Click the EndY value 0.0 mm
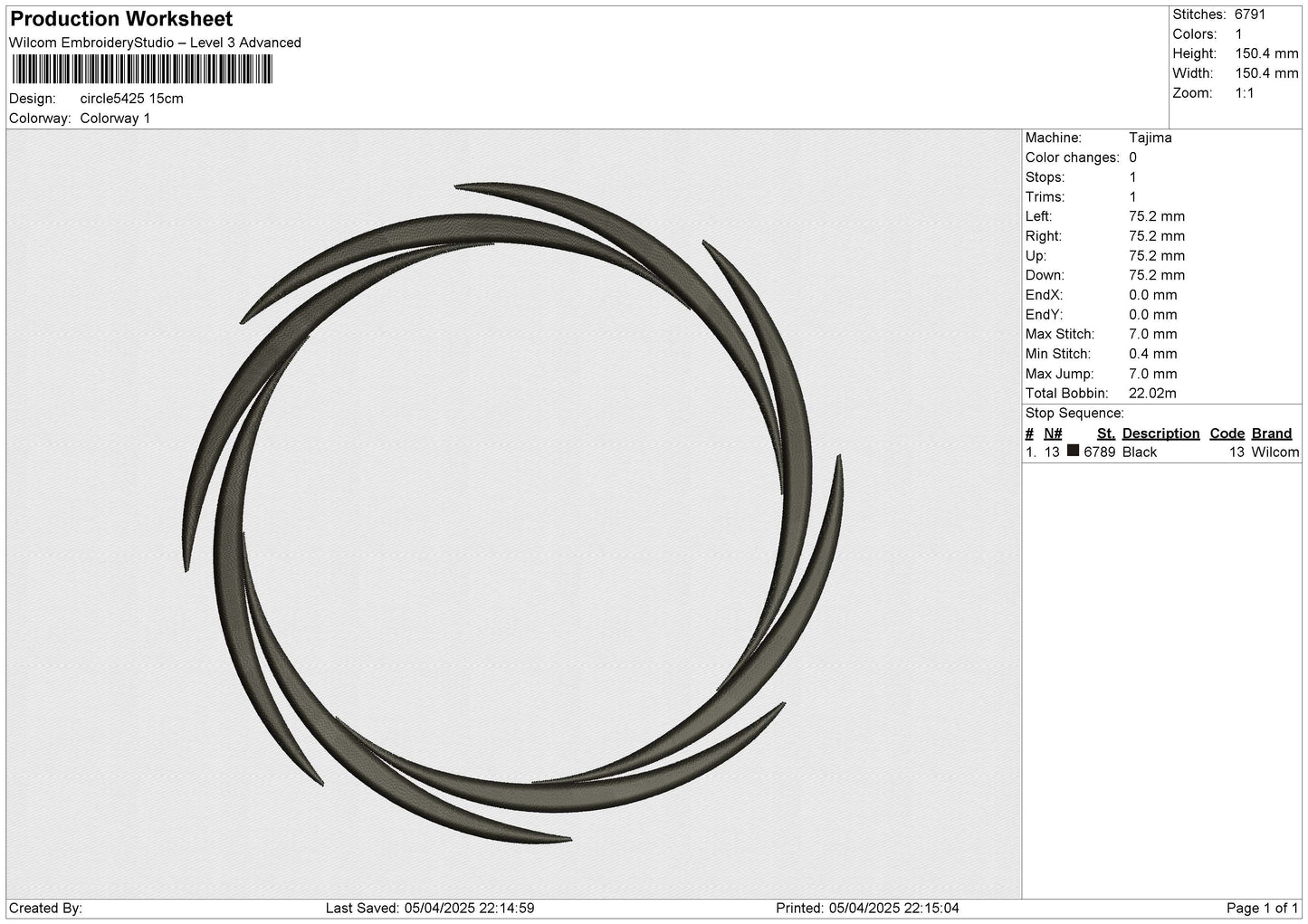The height and width of the screenshot is (924, 1308). [x=1153, y=315]
